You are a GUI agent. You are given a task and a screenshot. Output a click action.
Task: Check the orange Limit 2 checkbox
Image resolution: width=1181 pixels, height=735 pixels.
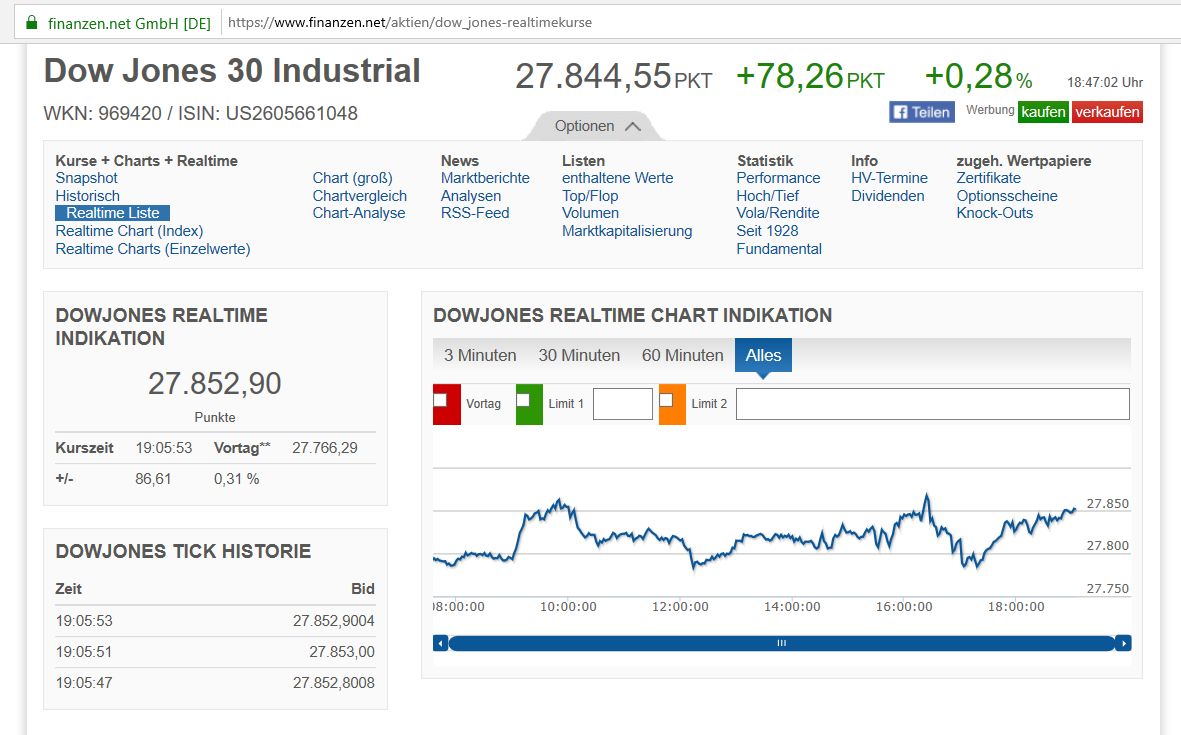click(666, 400)
